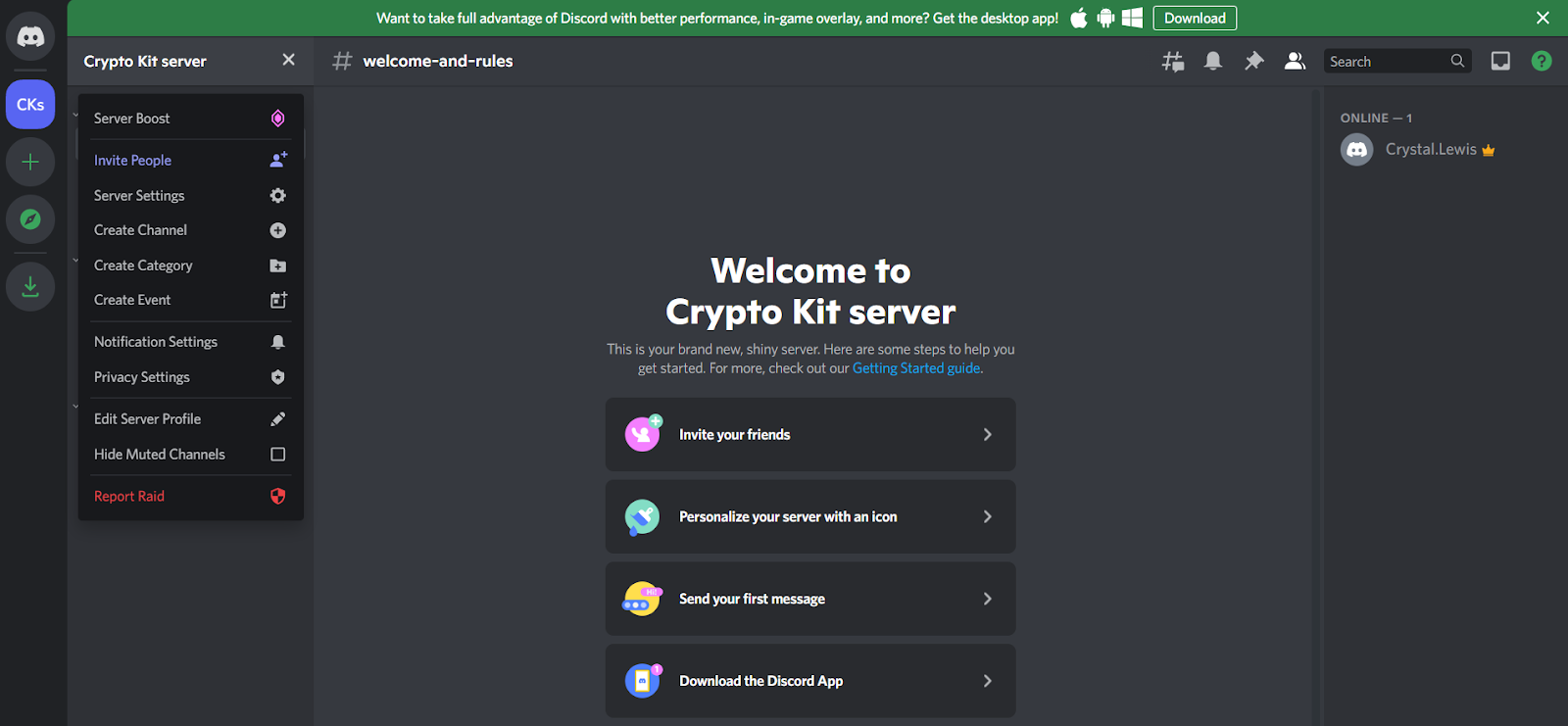
Task: Select Create Category menu entry
Action: coord(191,266)
